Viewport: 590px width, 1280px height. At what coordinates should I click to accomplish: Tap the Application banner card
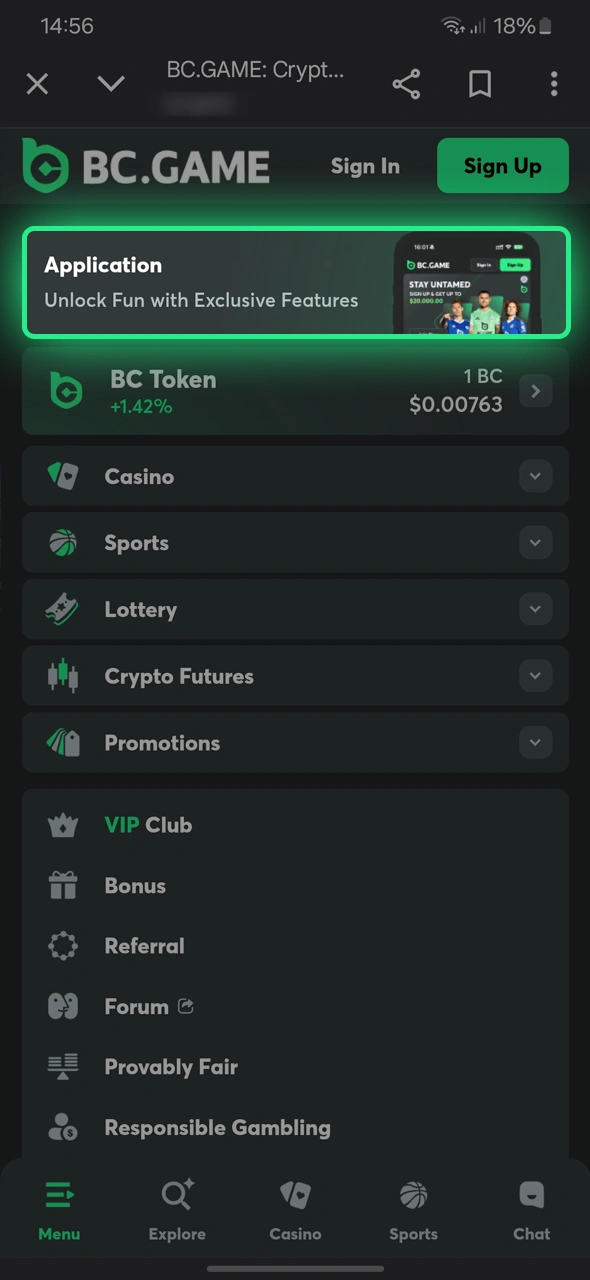[x=295, y=283]
